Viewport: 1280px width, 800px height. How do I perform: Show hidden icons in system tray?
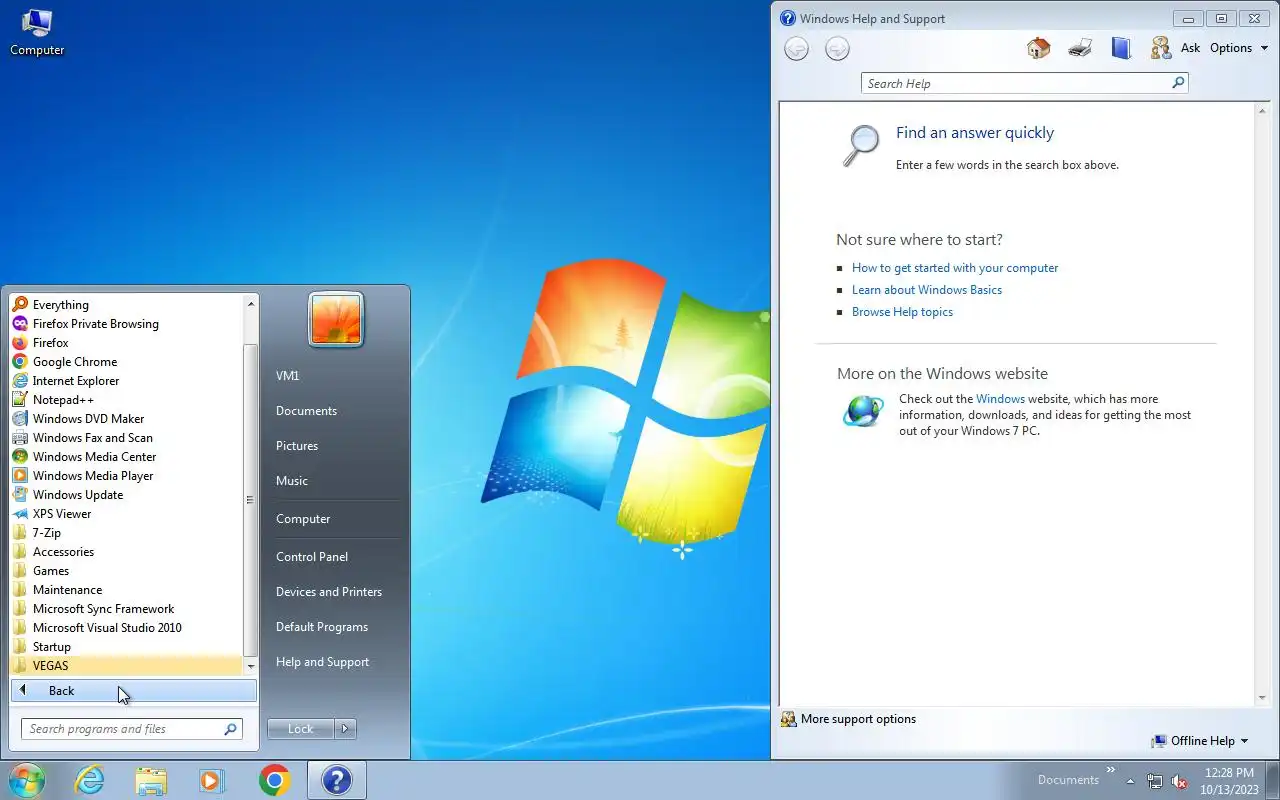(1130, 781)
